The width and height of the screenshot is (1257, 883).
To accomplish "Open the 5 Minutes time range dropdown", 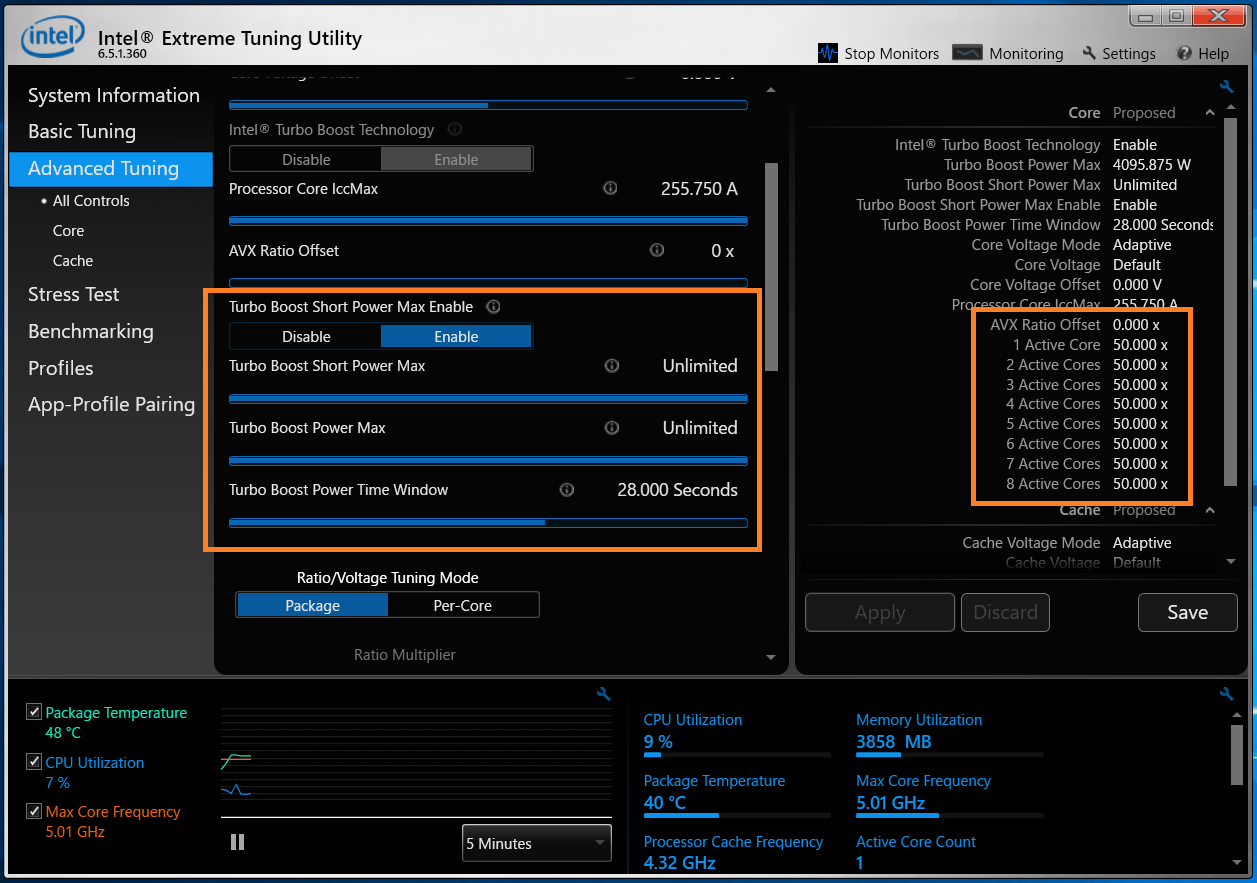I will click(536, 843).
